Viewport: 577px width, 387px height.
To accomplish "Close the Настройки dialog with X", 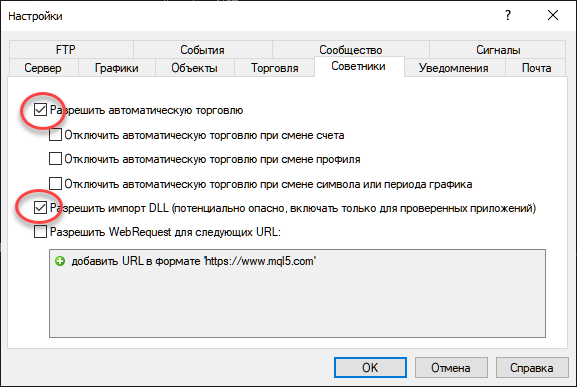I will (x=553, y=15).
